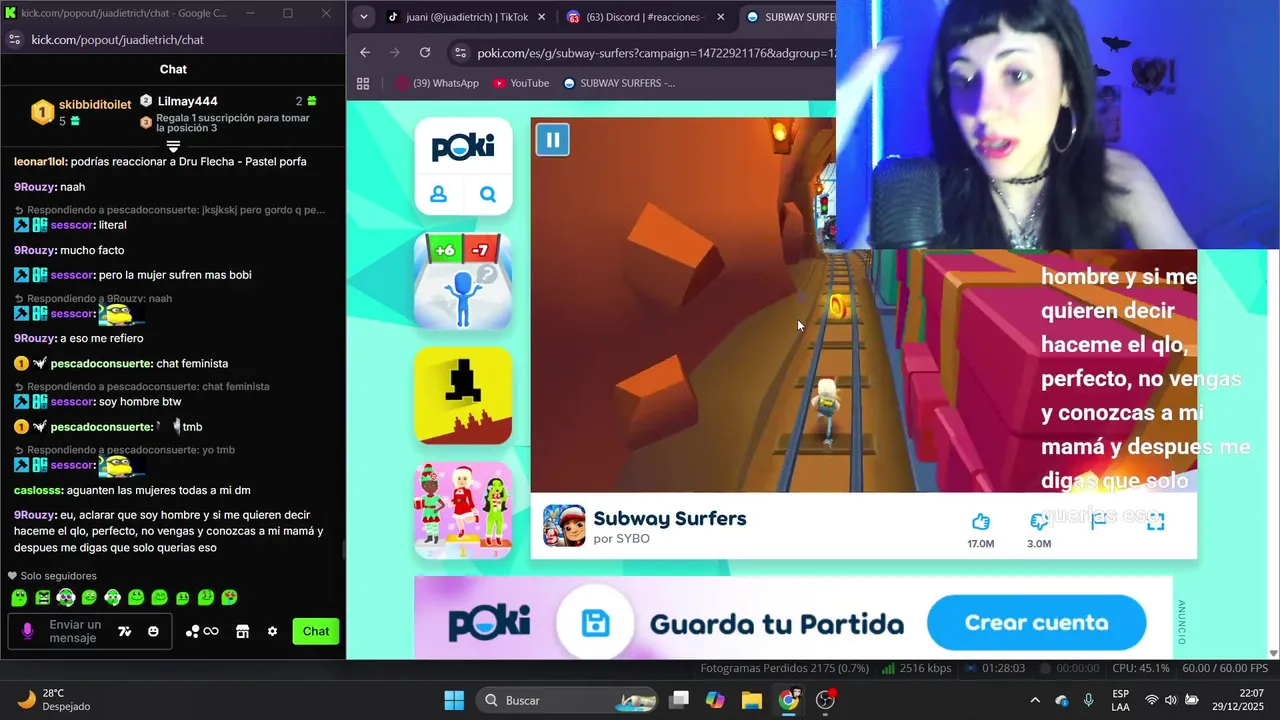Open the channel points infinity icon
Image resolution: width=1280 pixels, height=720 pixels.
click(x=202, y=631)
